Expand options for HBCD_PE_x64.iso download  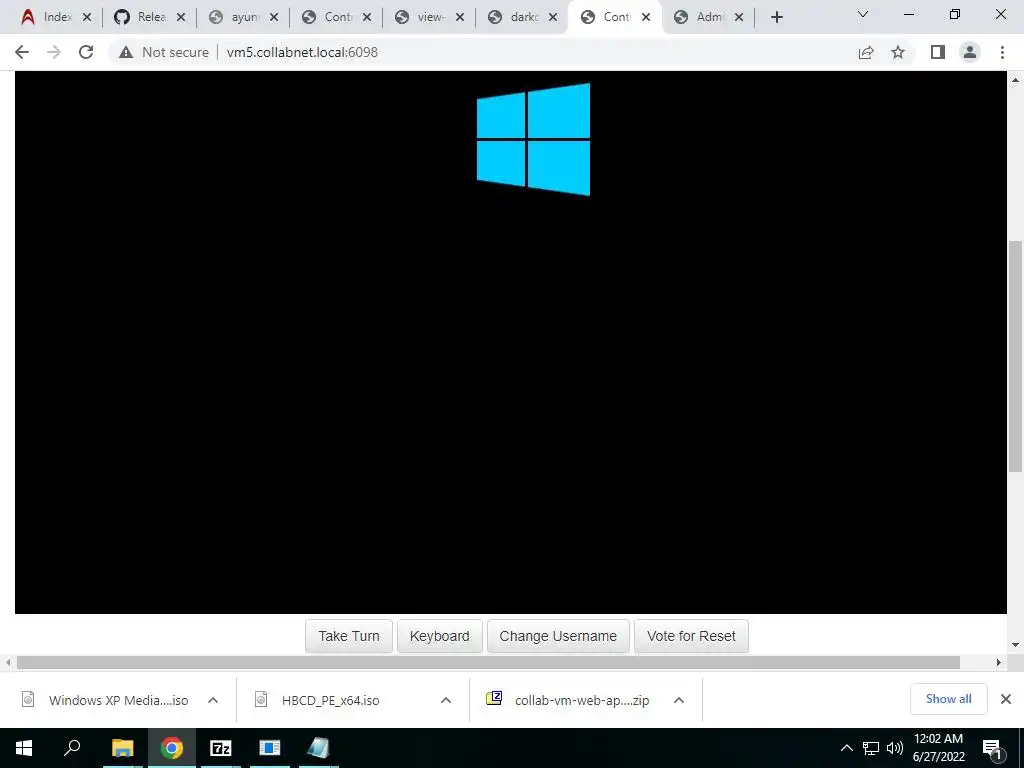(446, 700)
